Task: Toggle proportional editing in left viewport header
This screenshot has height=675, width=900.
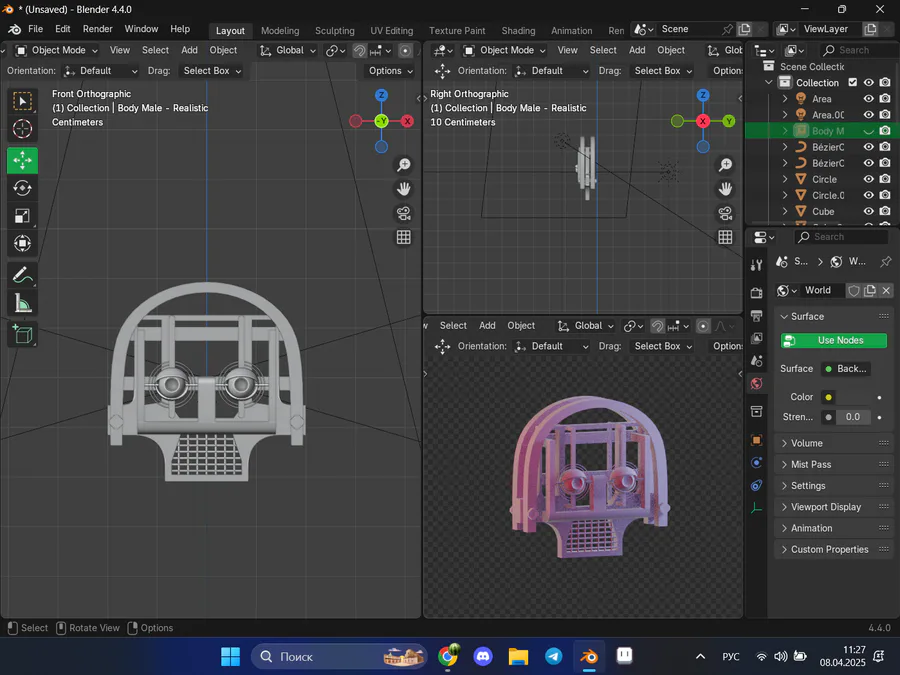Action: tap(405, 51)
